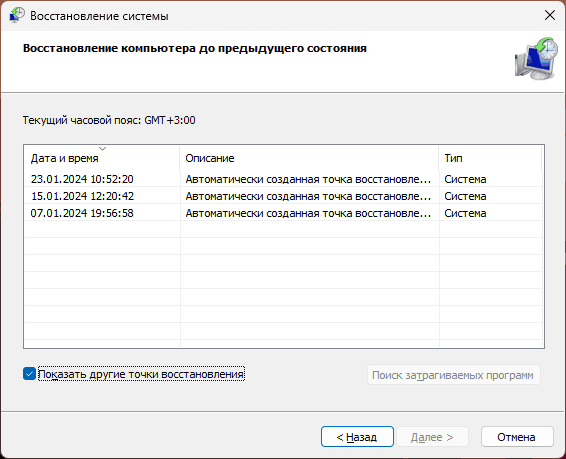Viewport: 566px width, 459px height.
Task: Click Система type in the first row
Action: (x=465, y=179)
